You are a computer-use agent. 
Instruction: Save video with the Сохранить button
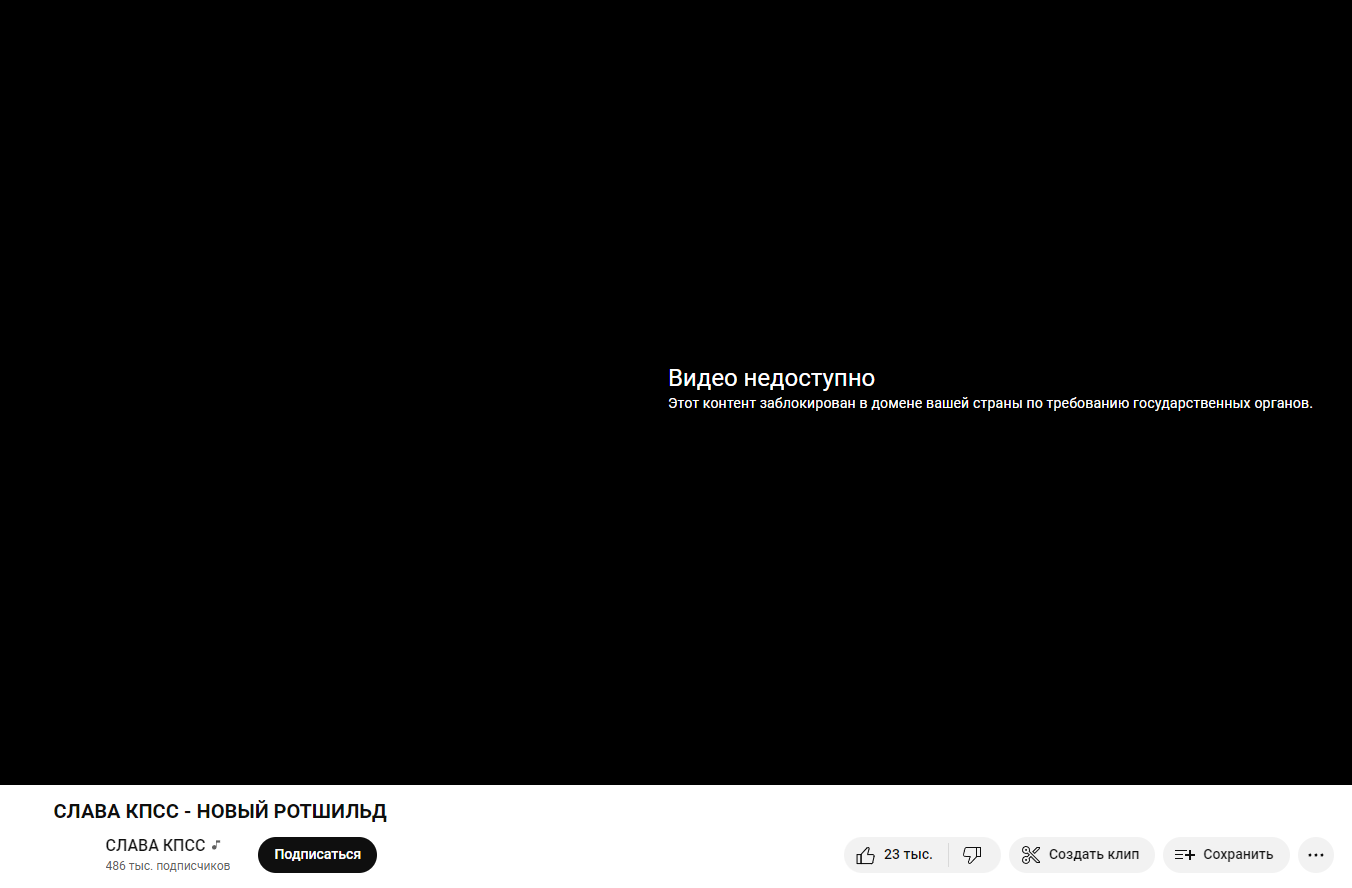coord(1225,855)
